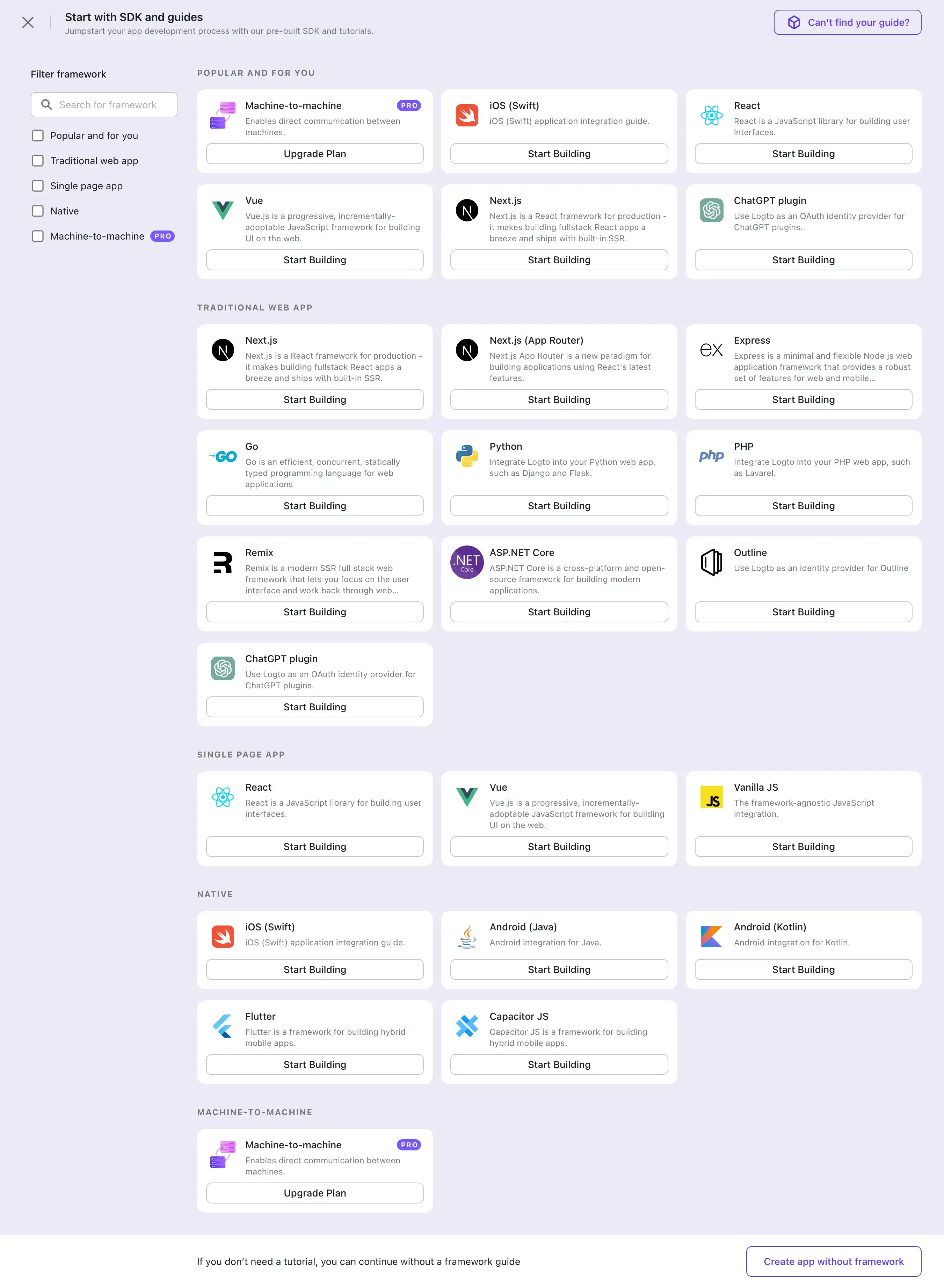Click the Vanilla JS logo icon
The image size is (944, 1288).
tap(711, 797)
